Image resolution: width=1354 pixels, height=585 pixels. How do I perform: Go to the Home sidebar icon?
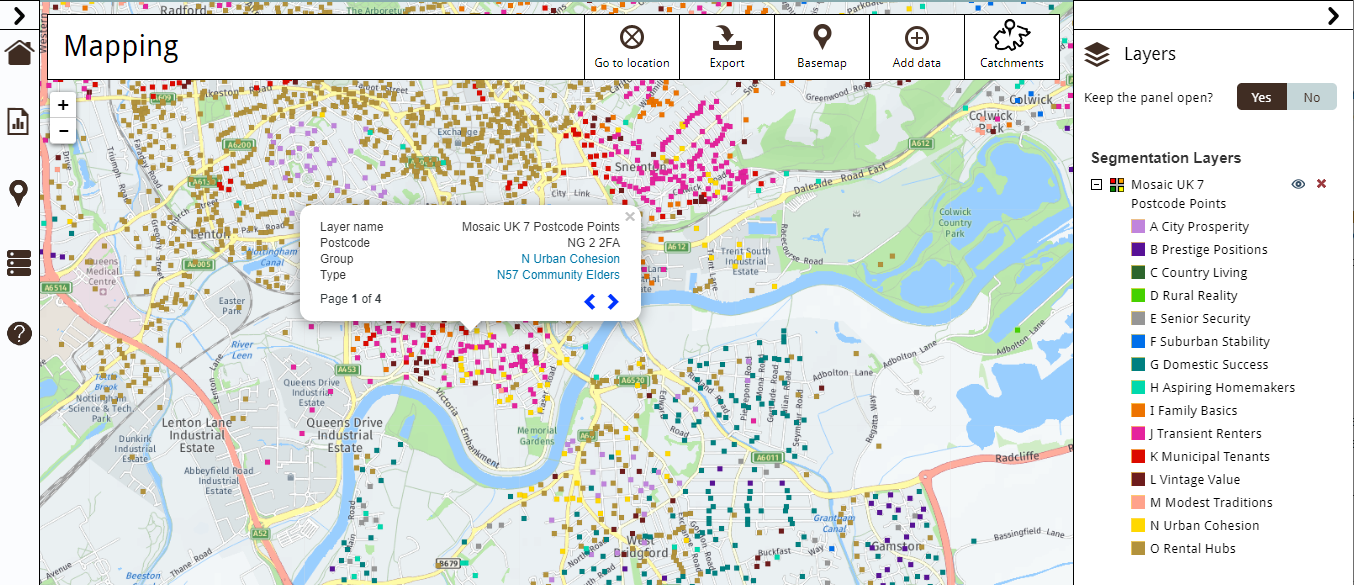coord(19,52)
